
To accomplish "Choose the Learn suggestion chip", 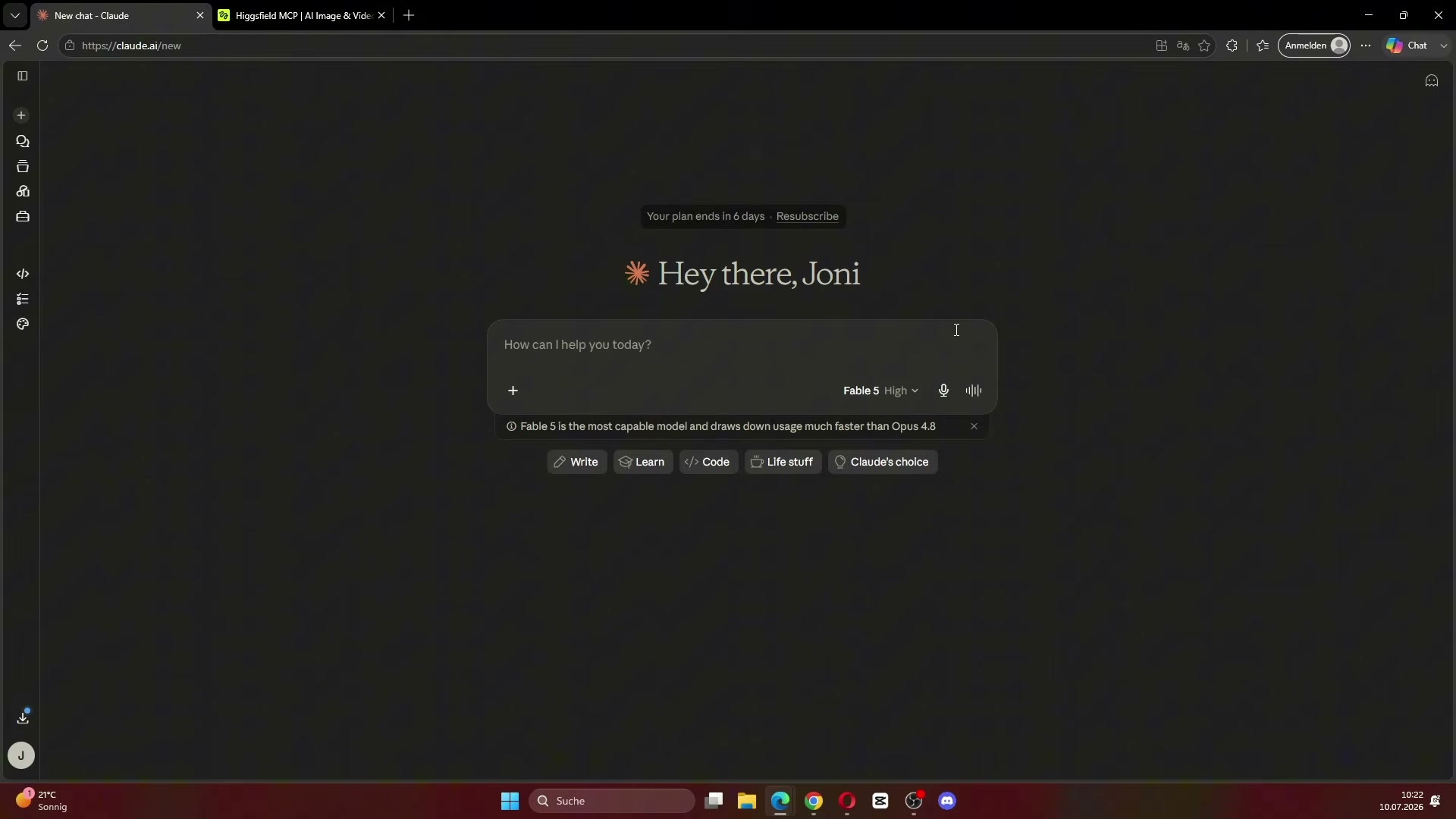I will coord(643,462).
